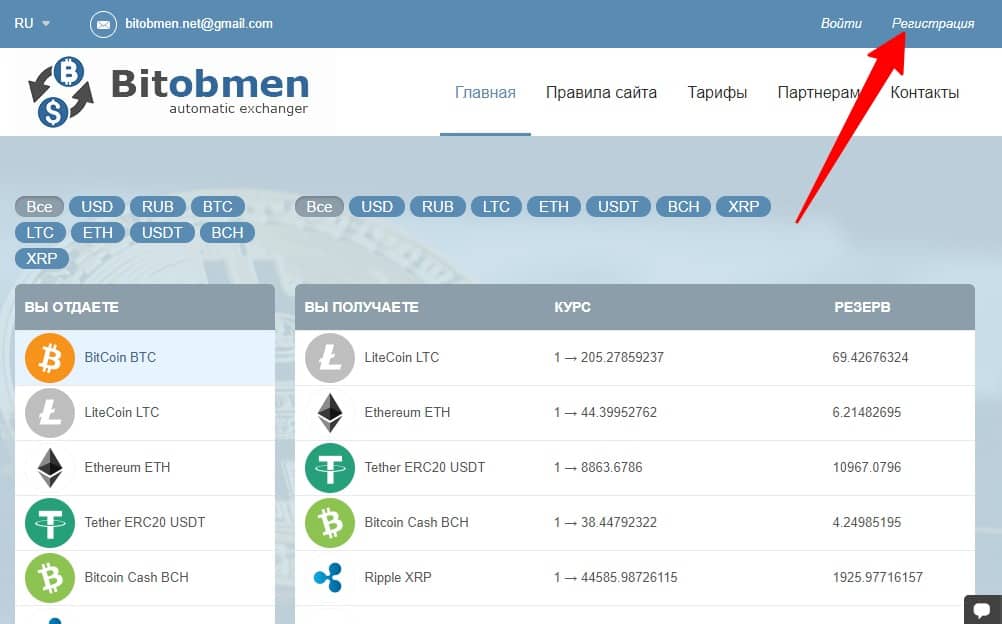Filter give currencies by BTC
Image resolution: width=1002 pixels, height=624 pixels.
[218, 207]
